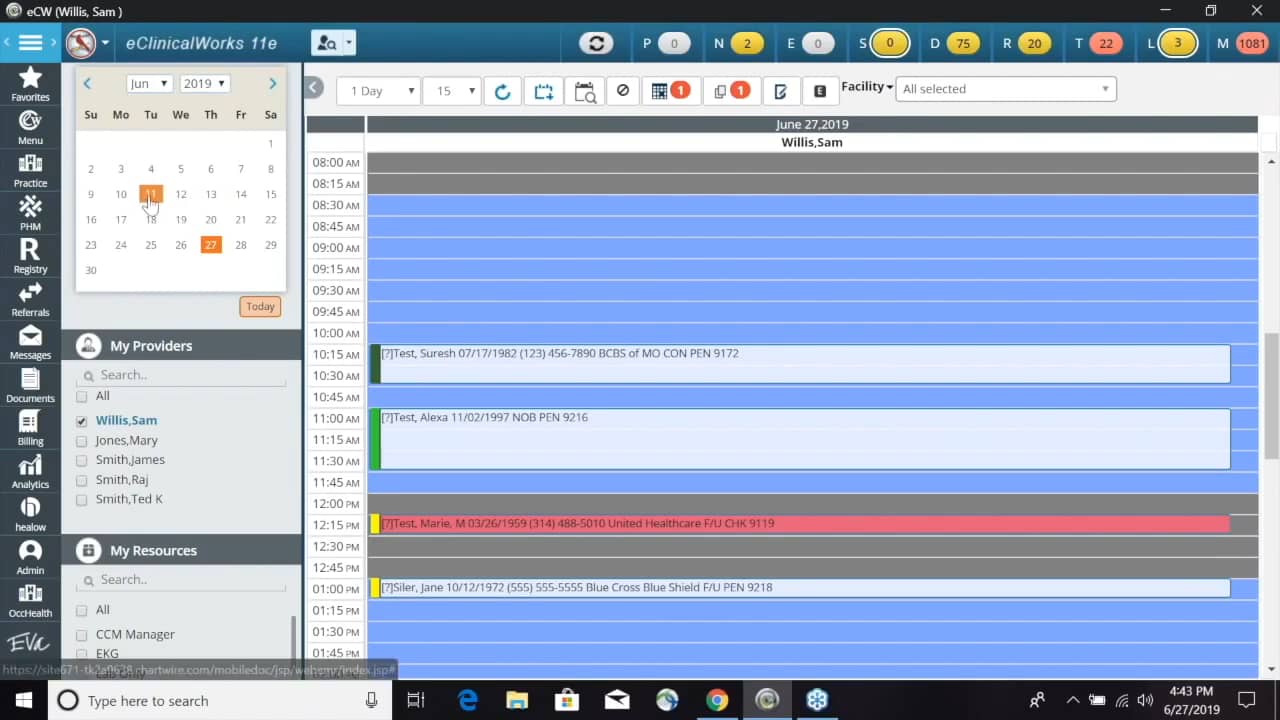Click the Today button
This screenshot has width=1280, height=720.
pos(260,307)
